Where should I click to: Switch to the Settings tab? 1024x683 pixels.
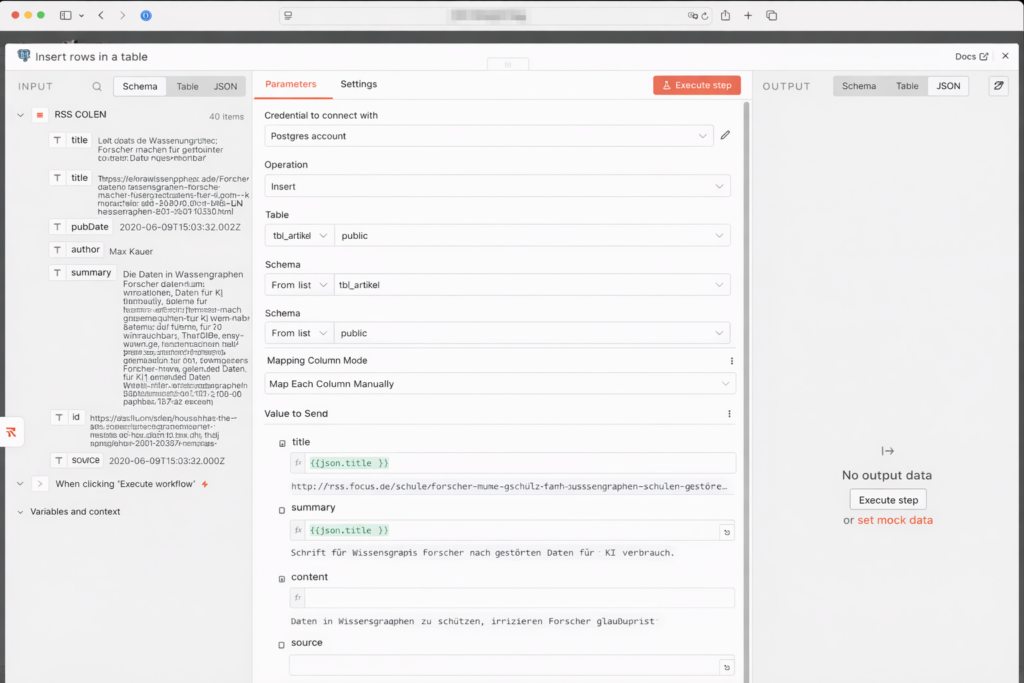coord(358,85)
